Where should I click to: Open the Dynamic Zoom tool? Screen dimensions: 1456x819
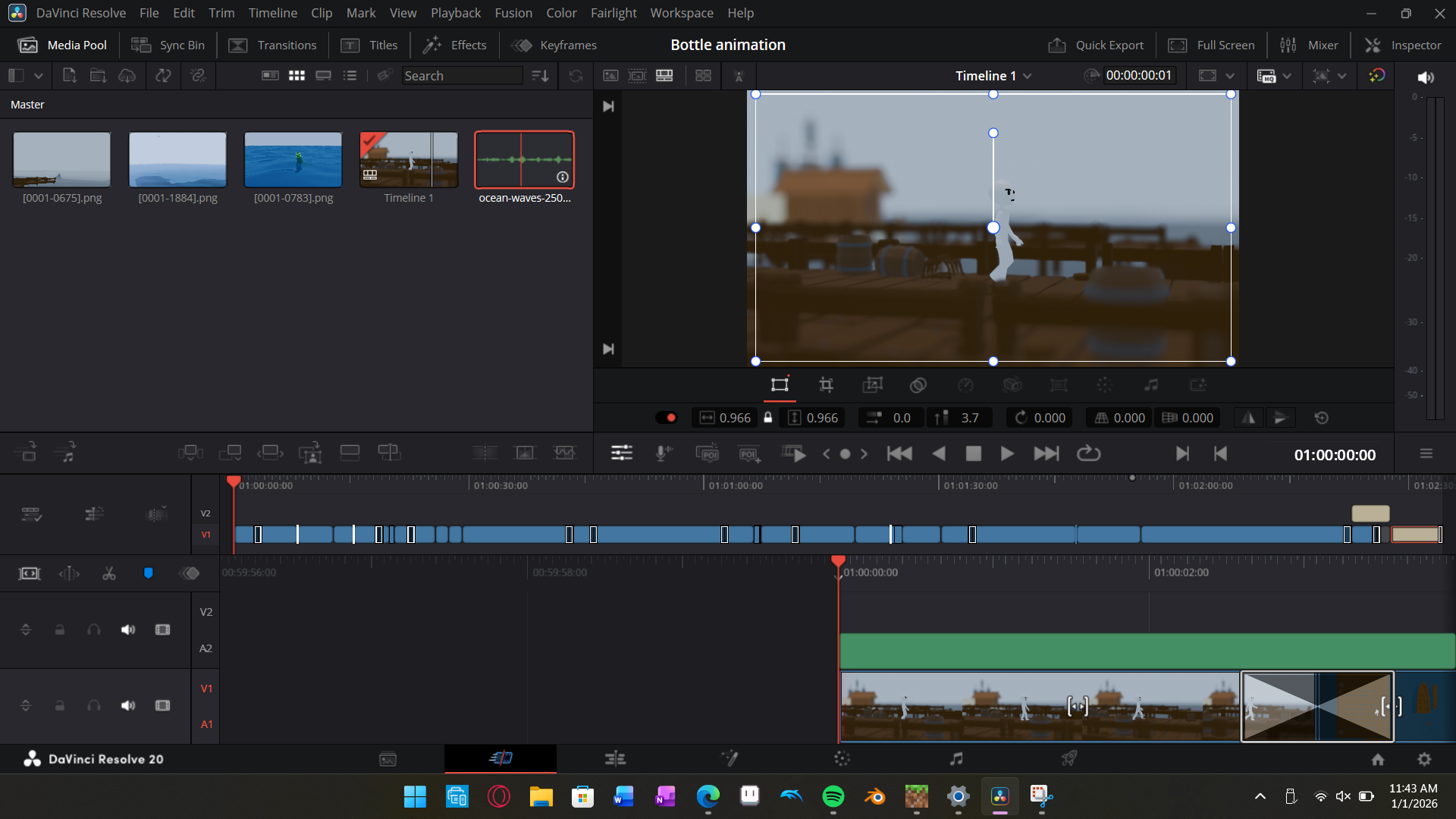873,385
